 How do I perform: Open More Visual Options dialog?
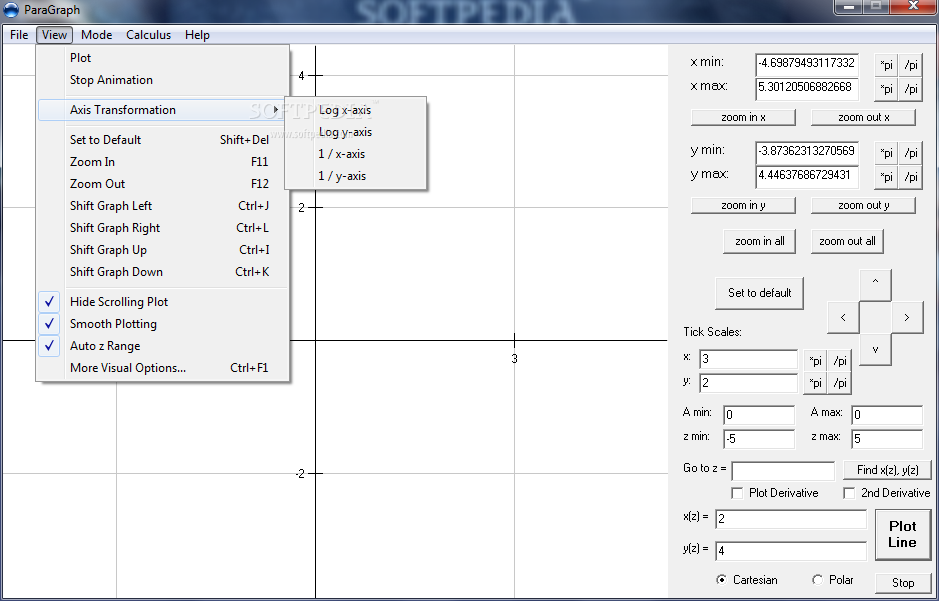163,368
